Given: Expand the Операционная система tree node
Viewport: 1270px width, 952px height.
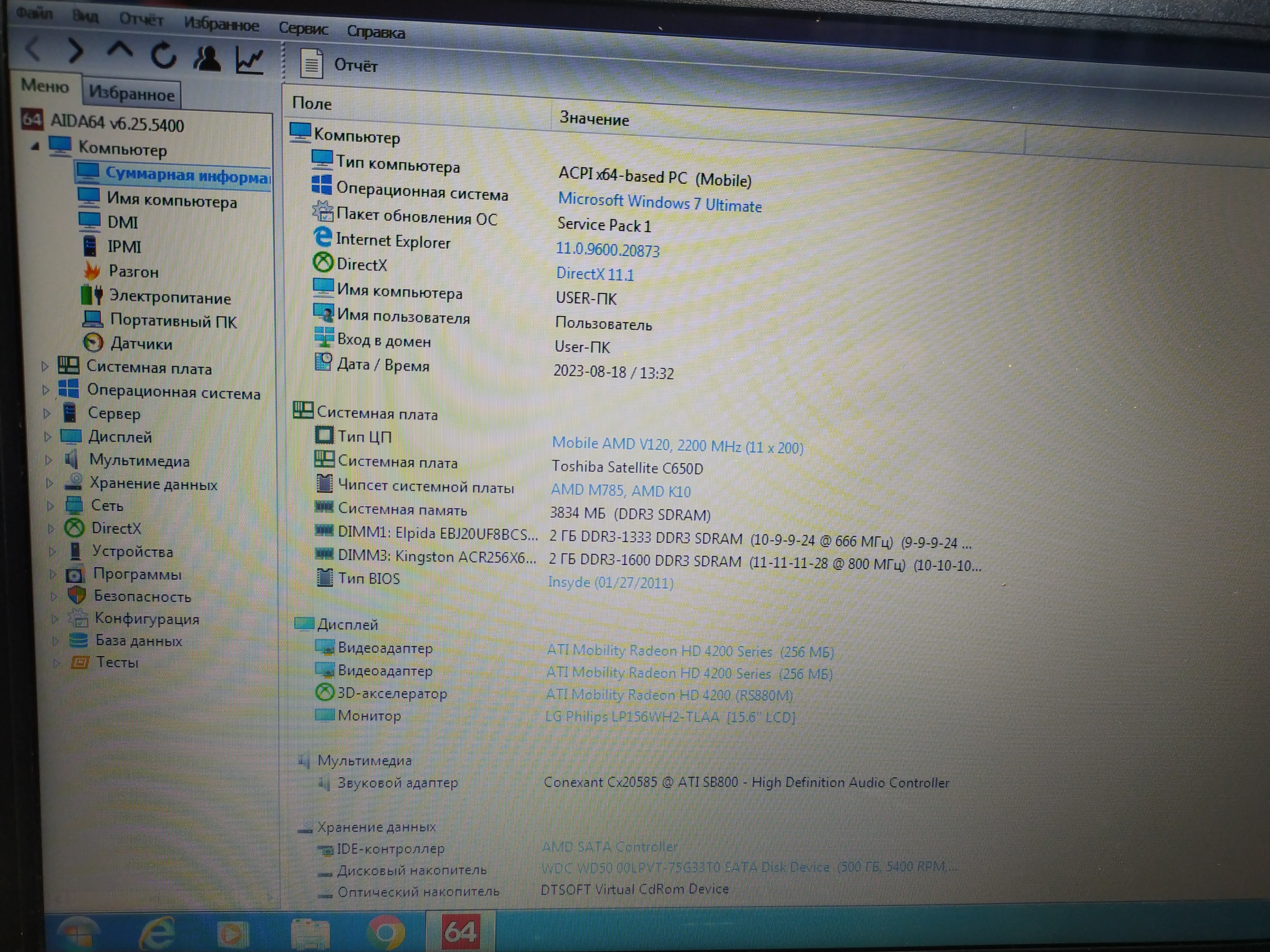Looking at the screenshot, I should (x=46, y=390).
